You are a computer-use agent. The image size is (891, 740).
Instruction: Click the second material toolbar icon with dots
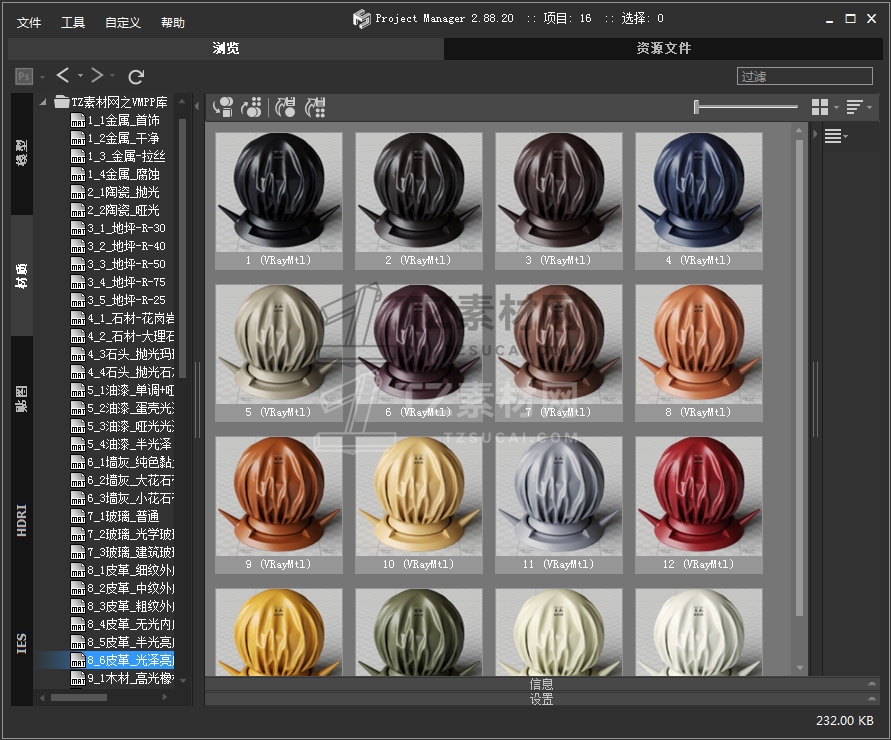pos(253,106)
